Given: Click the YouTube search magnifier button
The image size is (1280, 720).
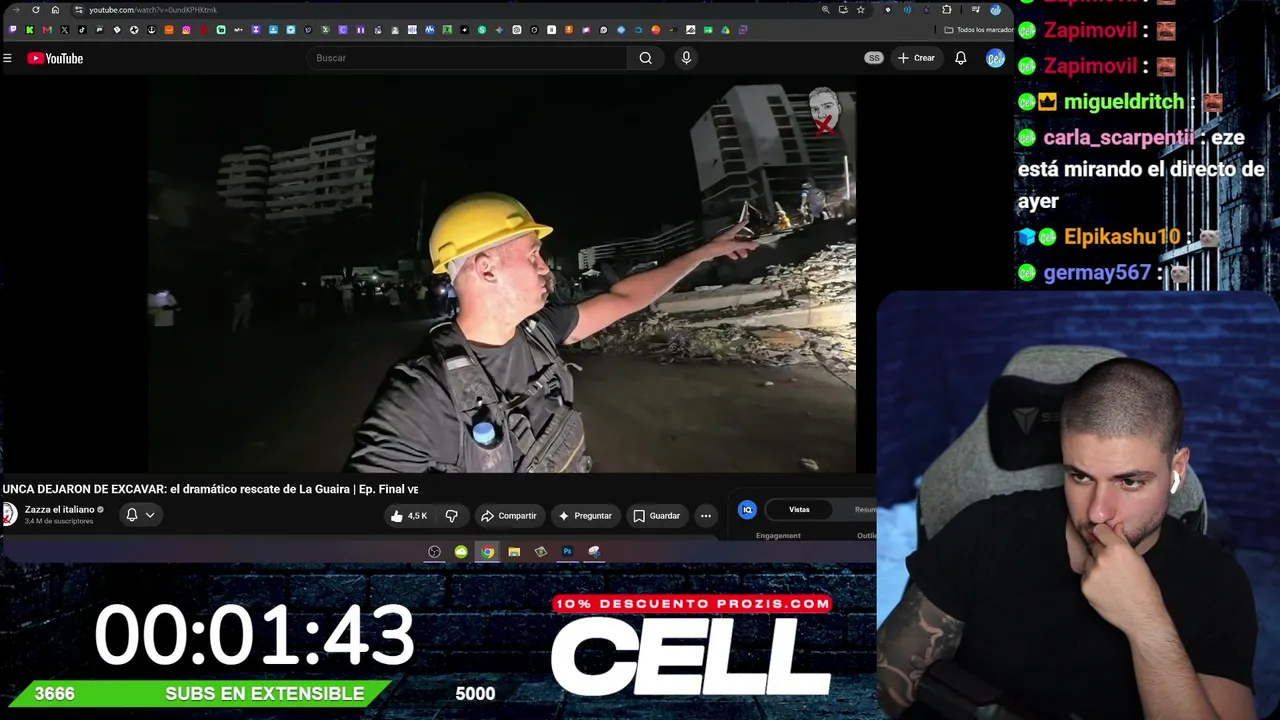Looking at the screenshot, I should (x=646, y=58).
